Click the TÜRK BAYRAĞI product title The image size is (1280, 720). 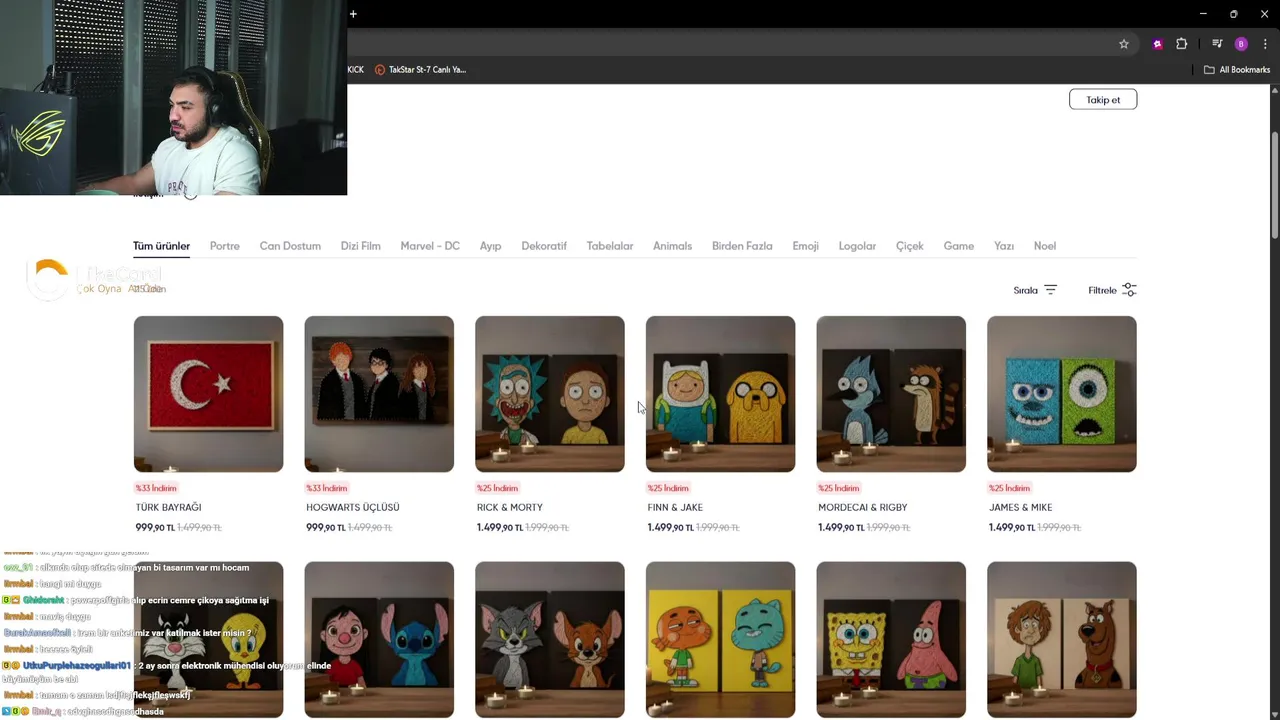(x=168, y=508)
